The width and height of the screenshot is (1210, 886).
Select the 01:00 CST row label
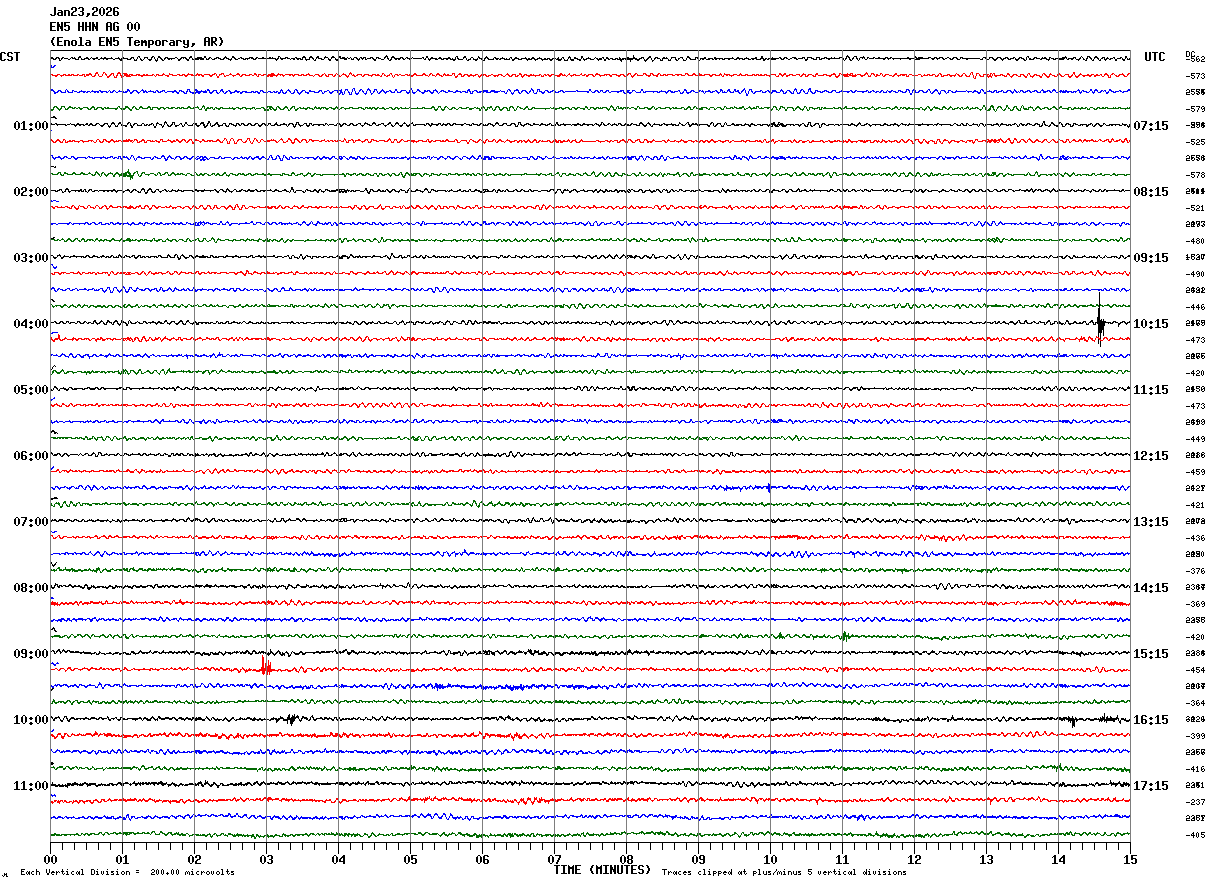click(x=30, y=126)
